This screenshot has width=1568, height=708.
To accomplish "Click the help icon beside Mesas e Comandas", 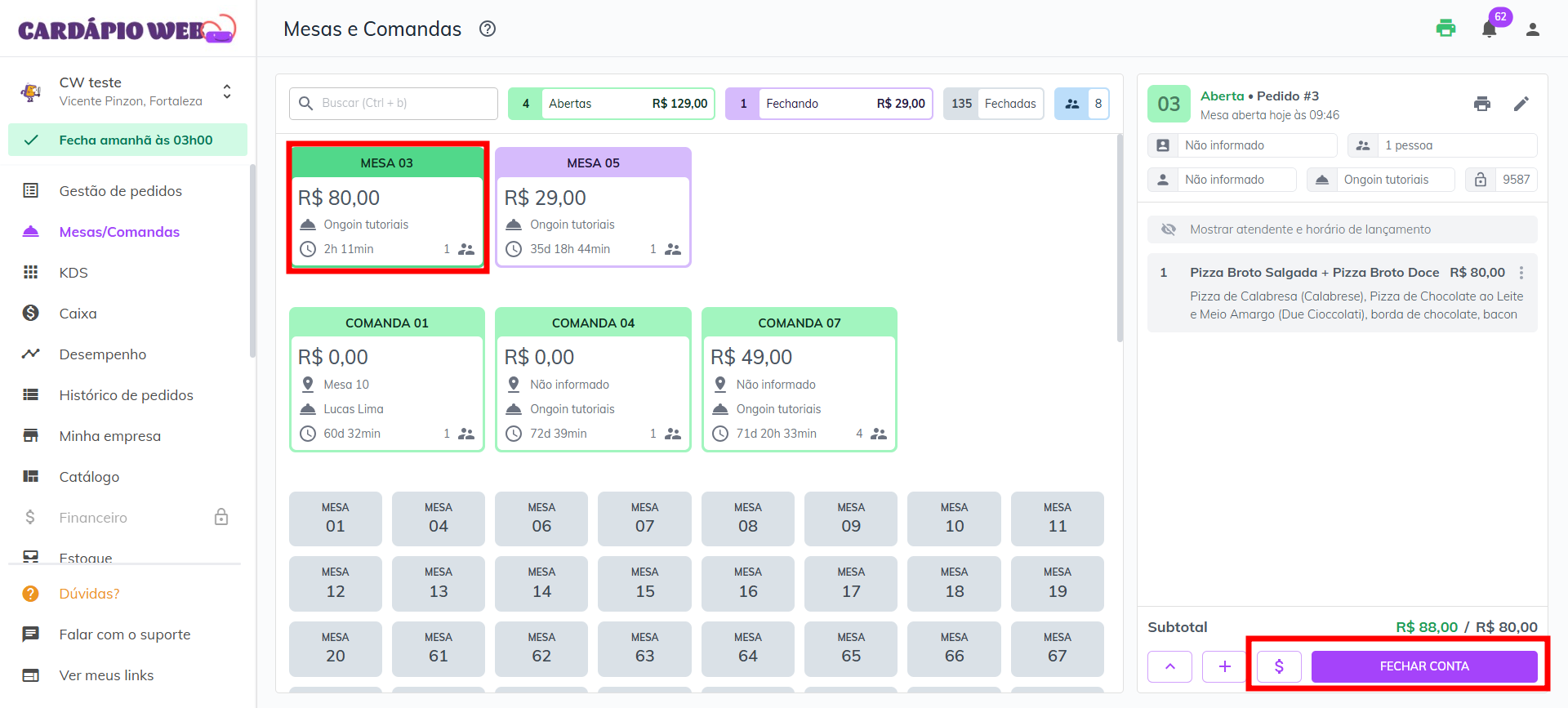I will click(x=488, y=29).
